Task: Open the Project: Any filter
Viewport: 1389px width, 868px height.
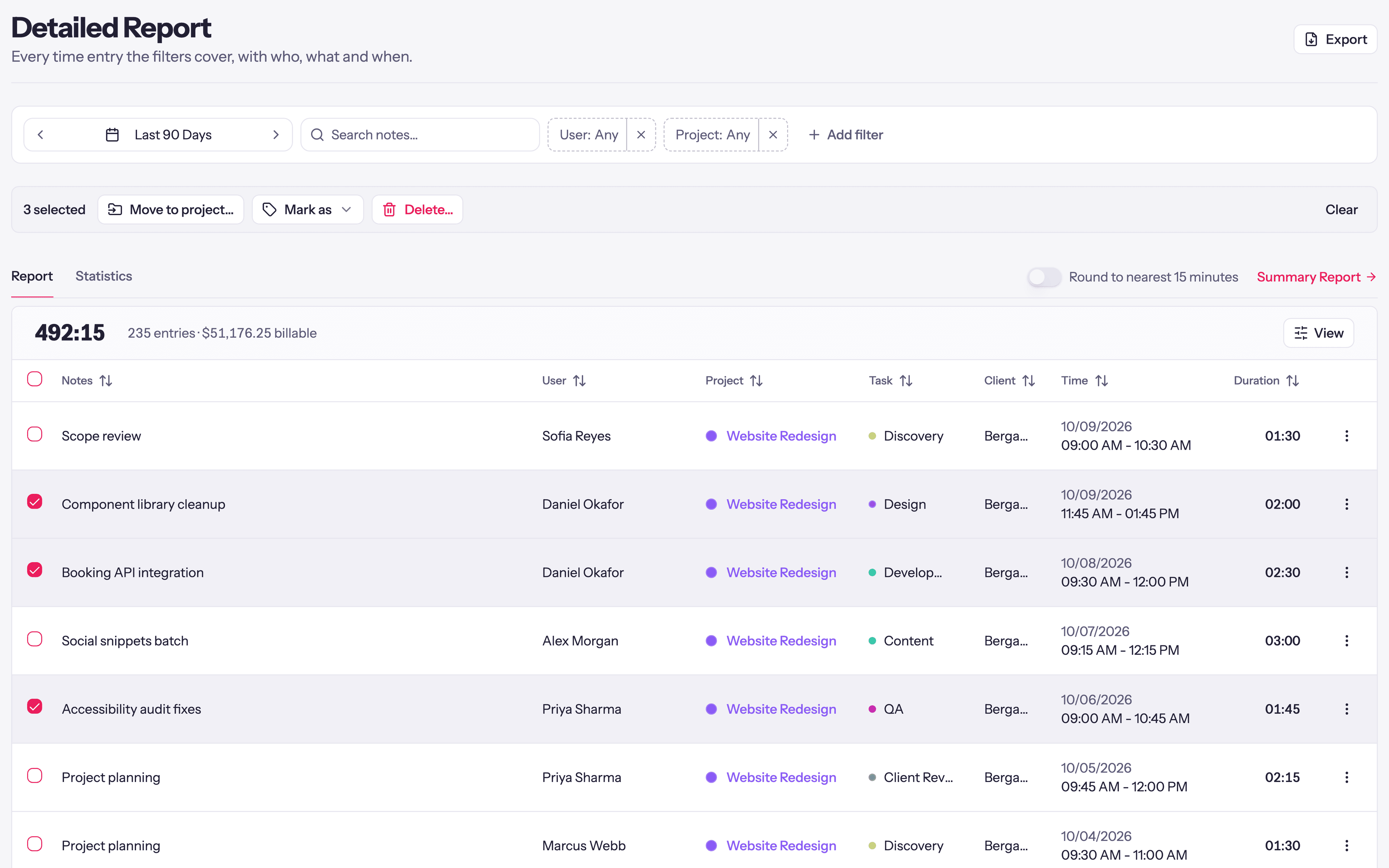Action: click(x=712, y=135)
